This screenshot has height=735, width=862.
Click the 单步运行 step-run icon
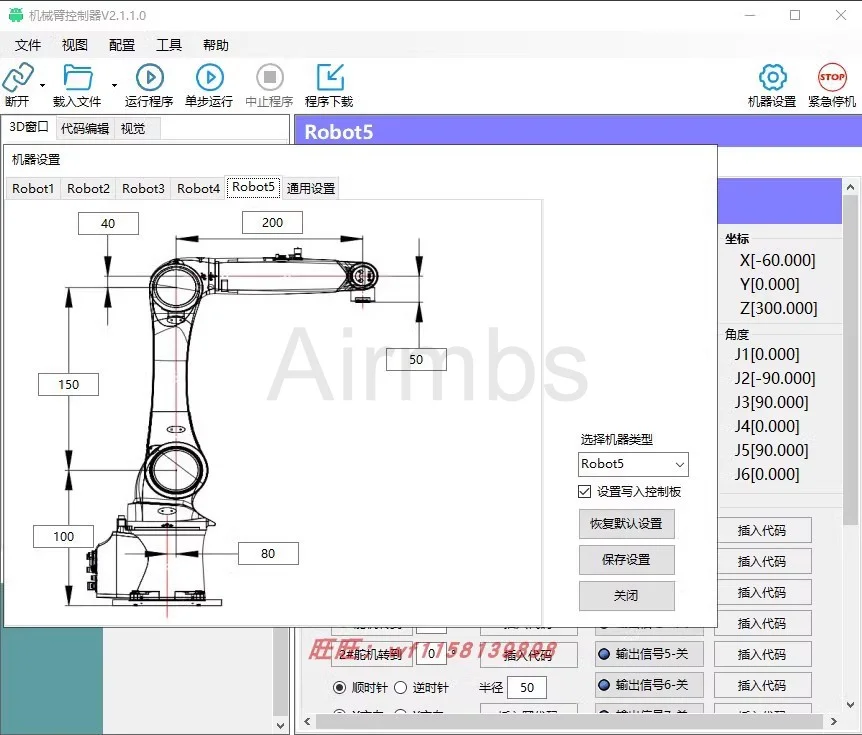coord(209,77)
